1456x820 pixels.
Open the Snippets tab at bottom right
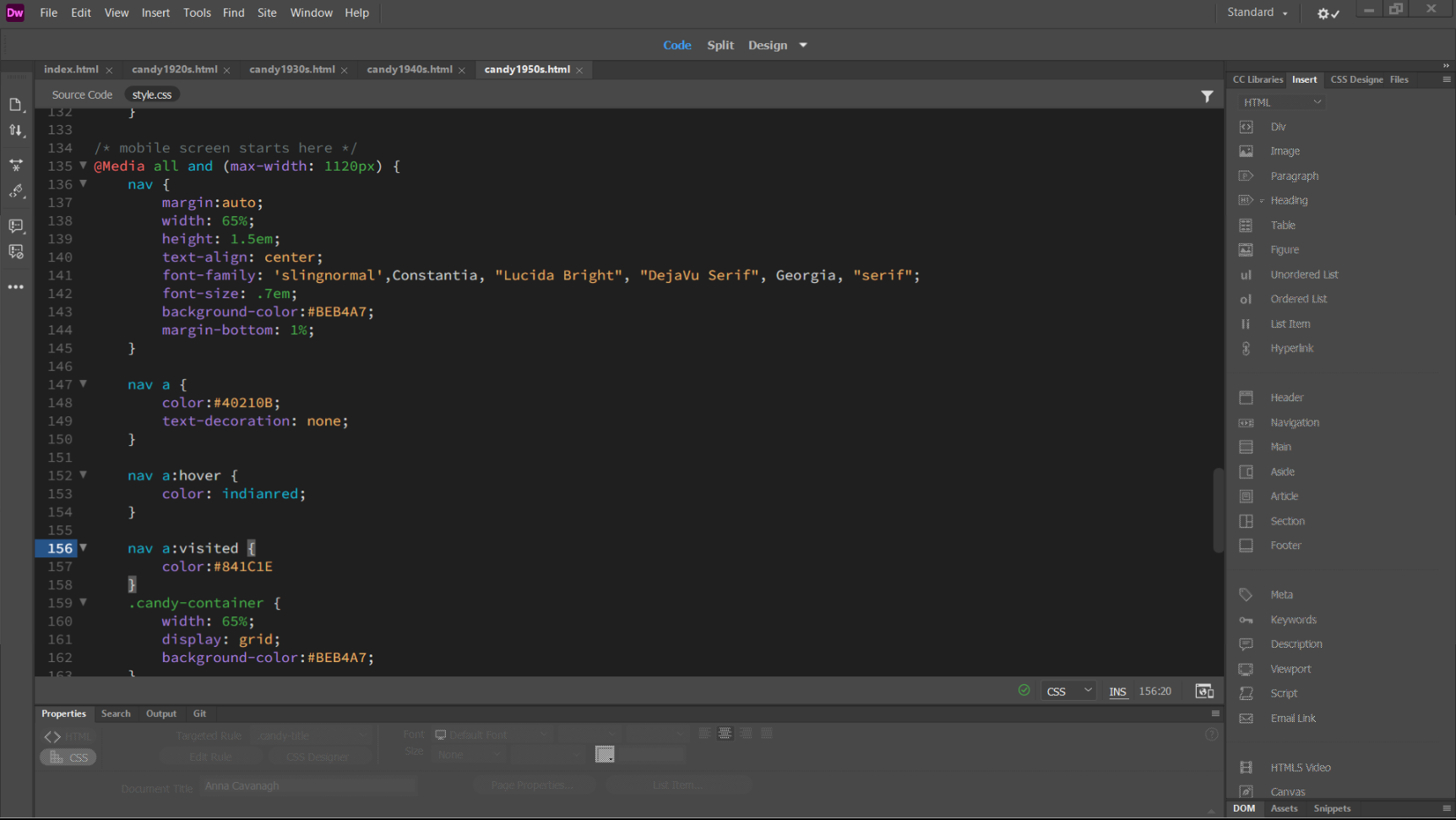pyautogui.click(x=1332, y=809)
